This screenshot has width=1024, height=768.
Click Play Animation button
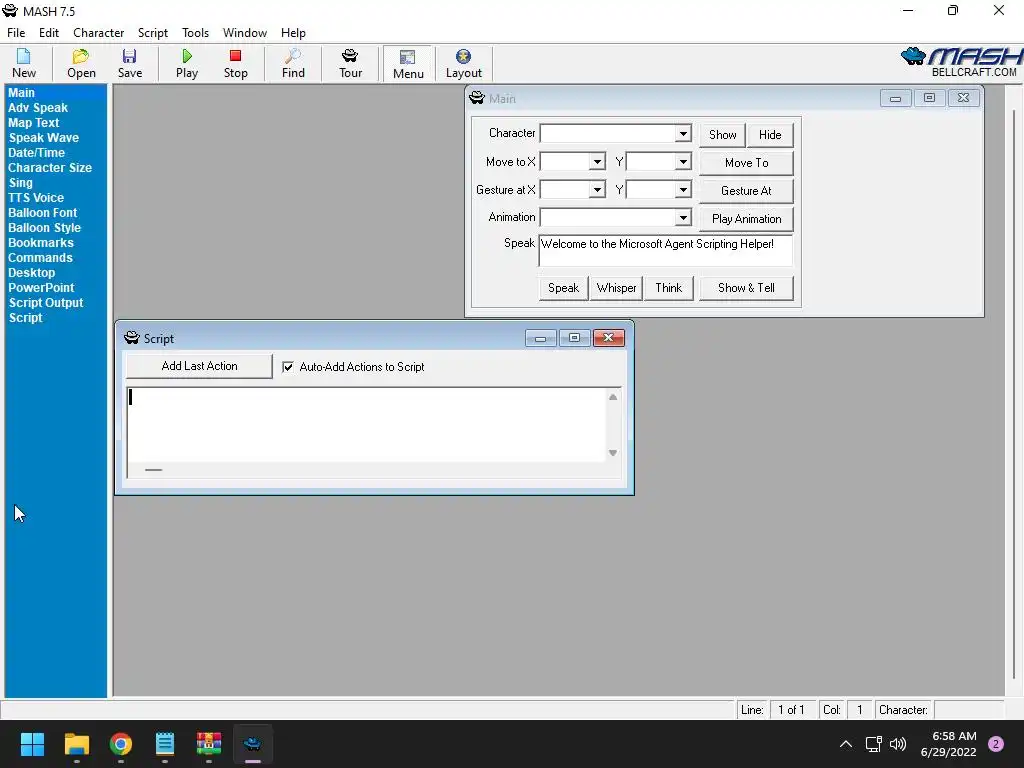pyautogui.click(x=746, y=219)
